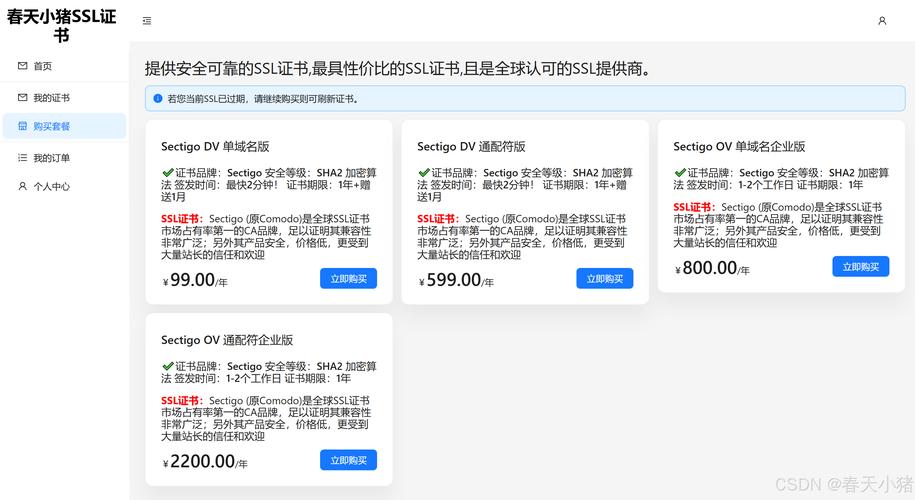Click the ¥99.00/年 price

[x=195, y=280]
